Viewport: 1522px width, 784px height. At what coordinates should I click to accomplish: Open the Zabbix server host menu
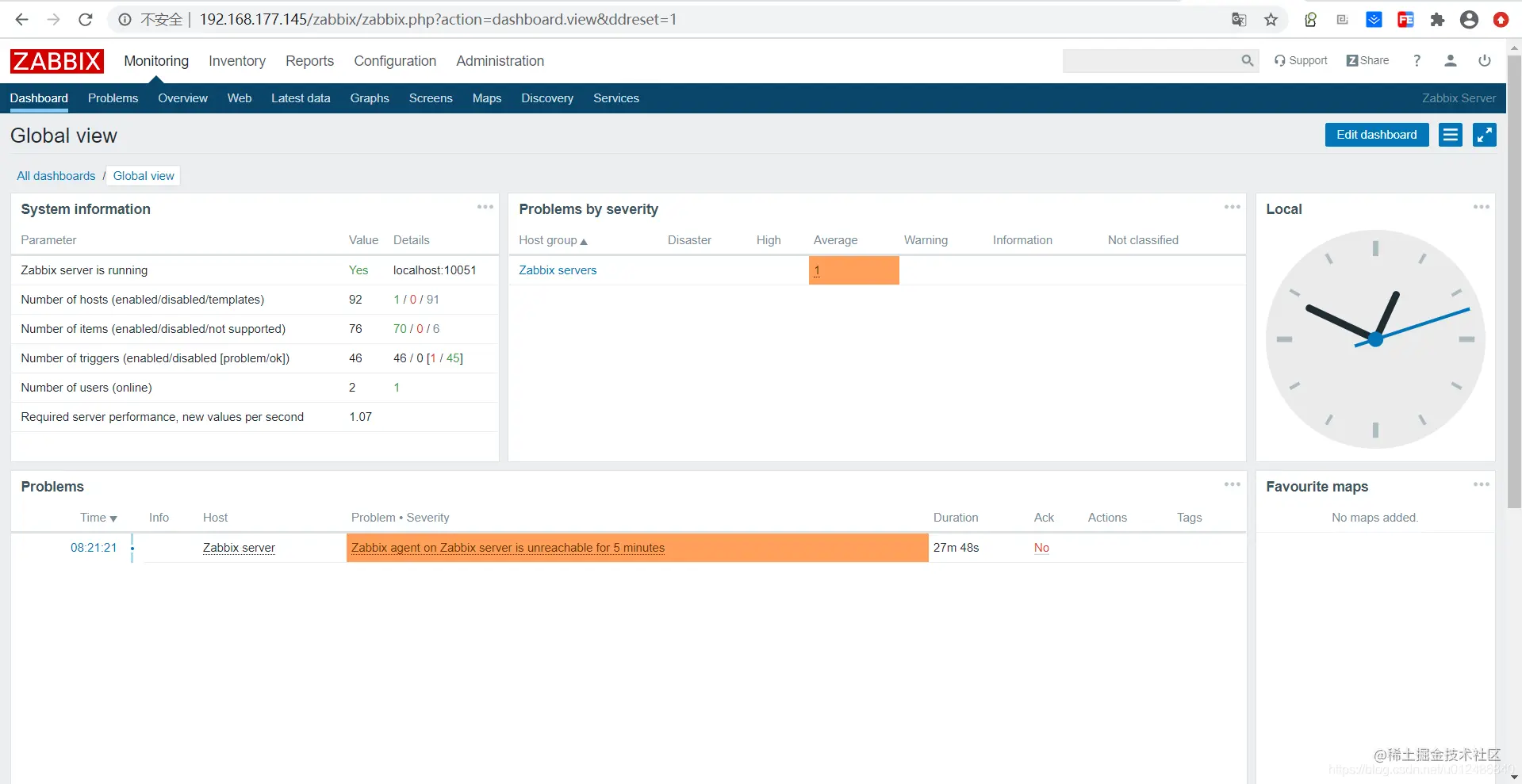click(239, 548)
